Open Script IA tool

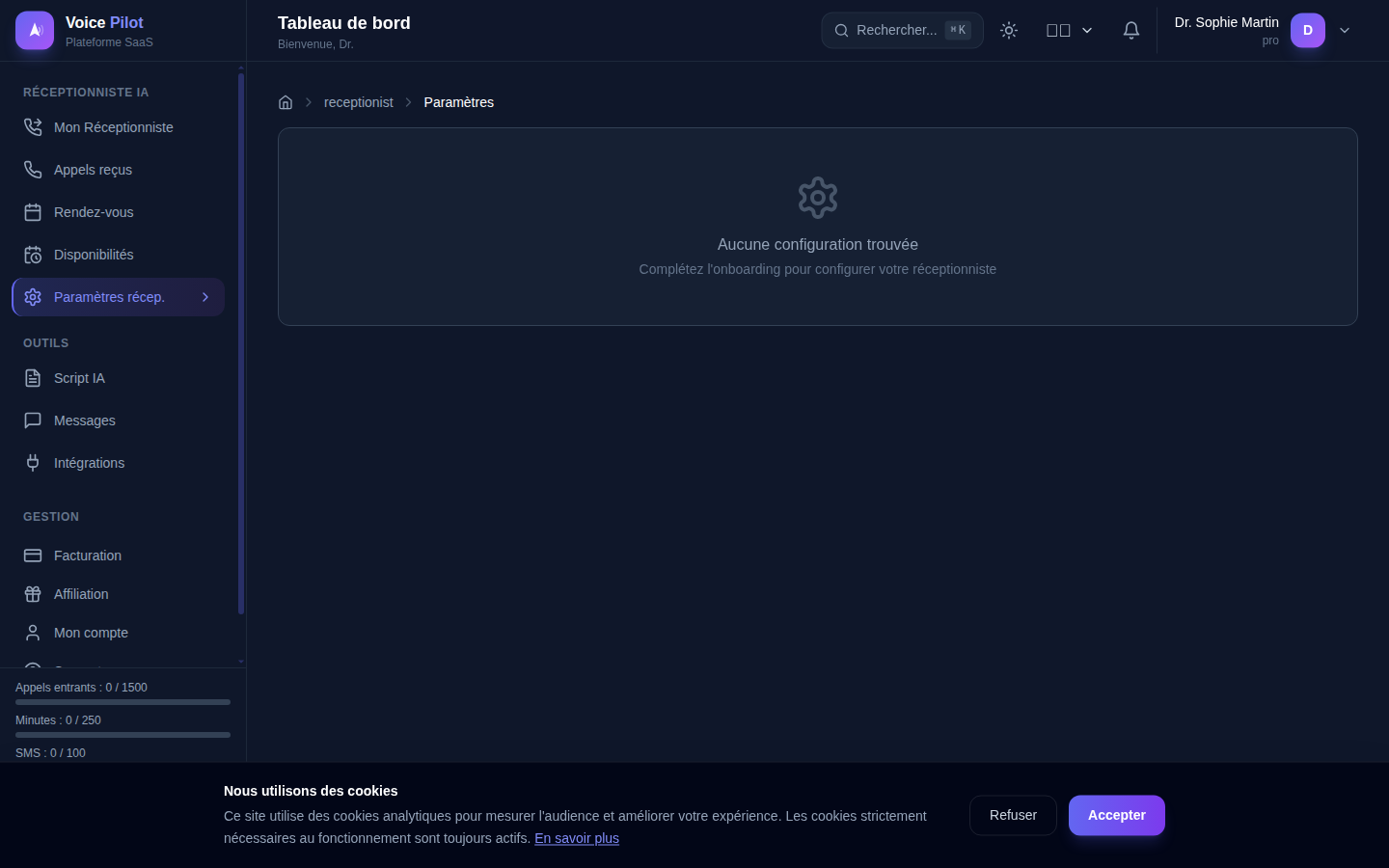coord(118,378)
